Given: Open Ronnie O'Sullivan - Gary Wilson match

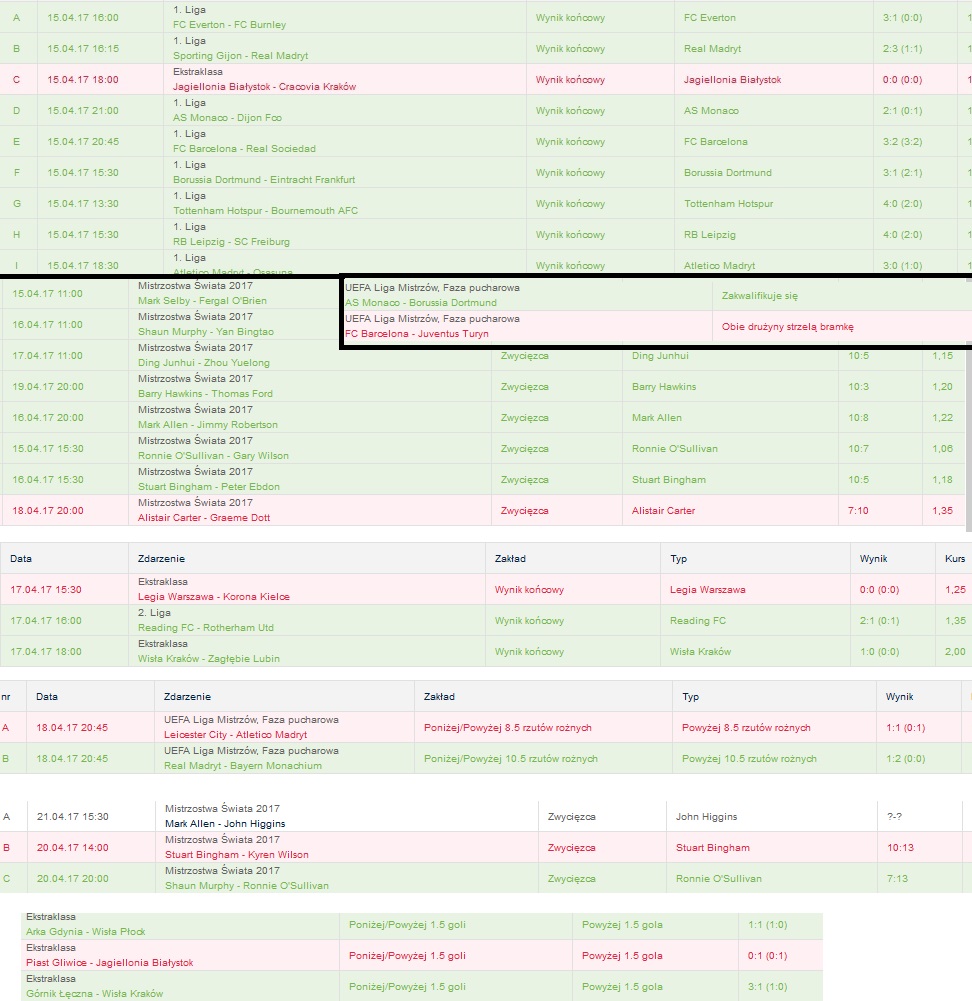Looking at the screenshot, I should 213,456.
